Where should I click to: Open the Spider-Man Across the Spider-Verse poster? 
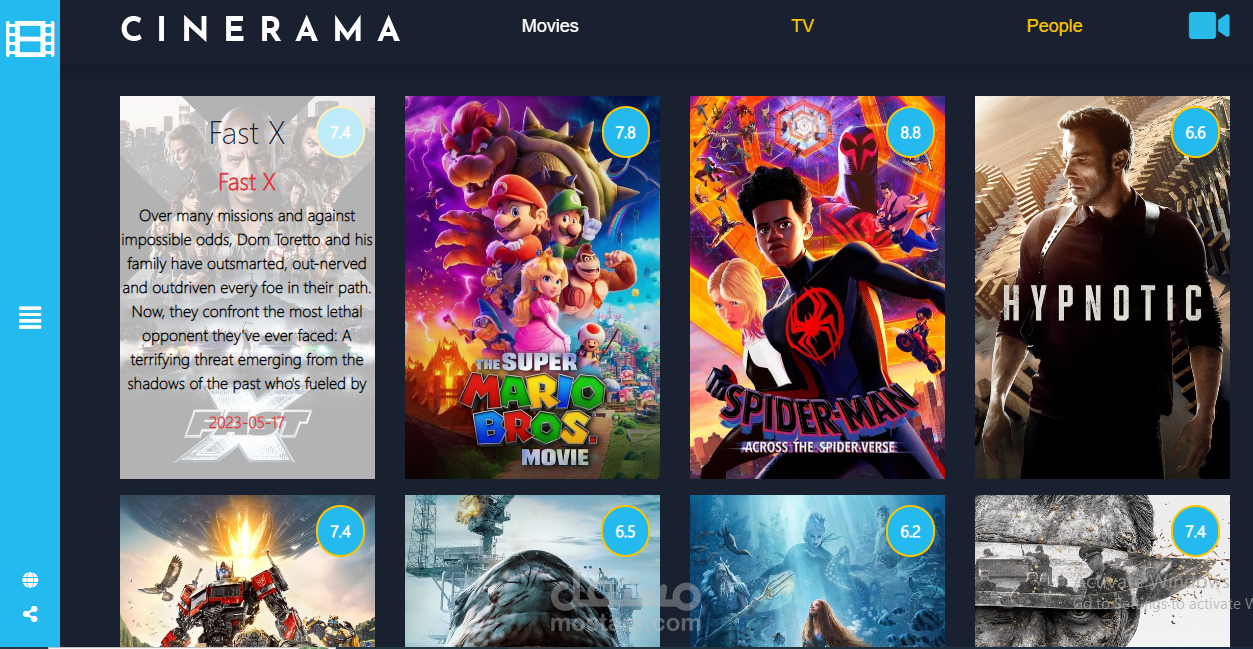pos(817,287)
